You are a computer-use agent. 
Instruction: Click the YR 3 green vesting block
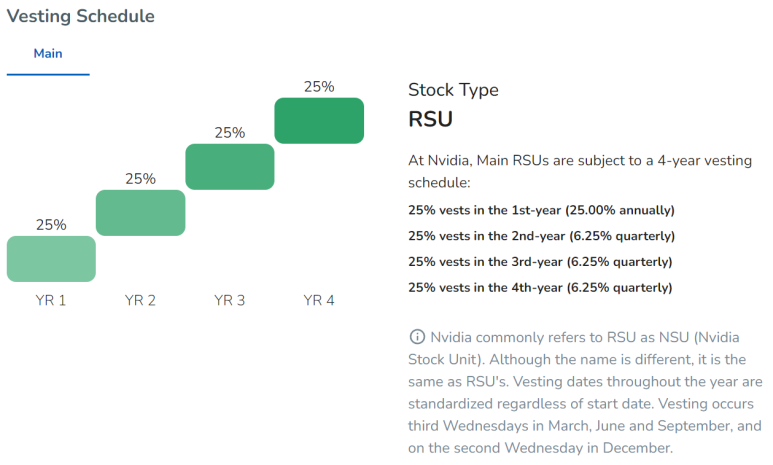pos(230,167)
